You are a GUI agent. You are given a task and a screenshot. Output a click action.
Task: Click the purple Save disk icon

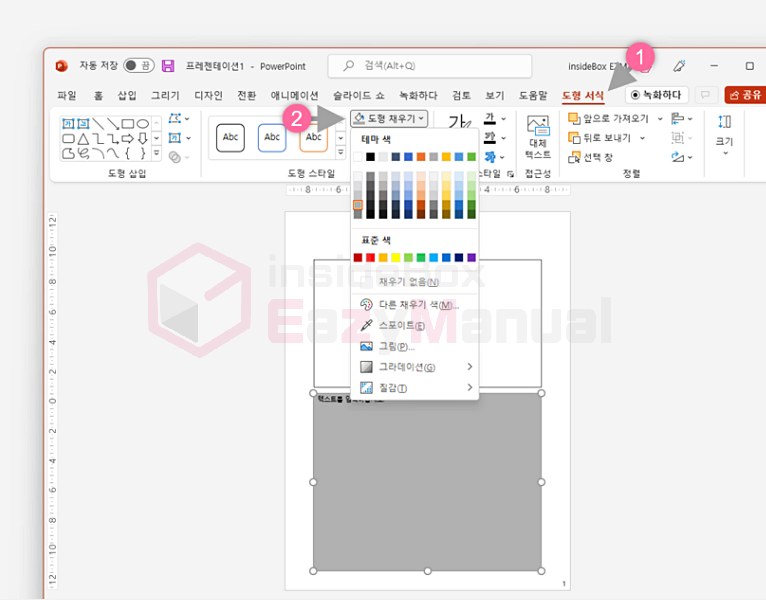[x=168, y=66]
